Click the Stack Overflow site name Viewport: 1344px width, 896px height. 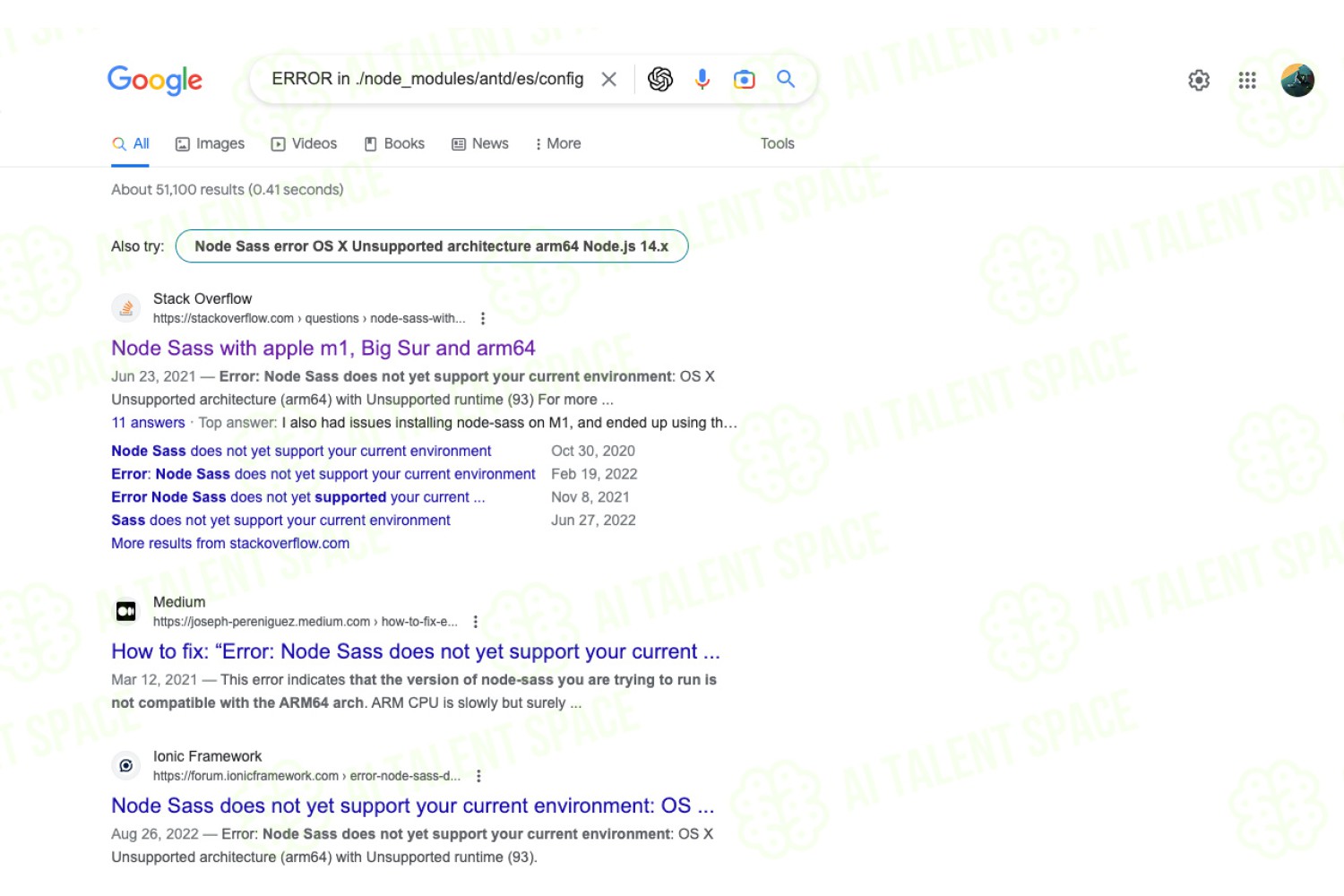(202, 298)
